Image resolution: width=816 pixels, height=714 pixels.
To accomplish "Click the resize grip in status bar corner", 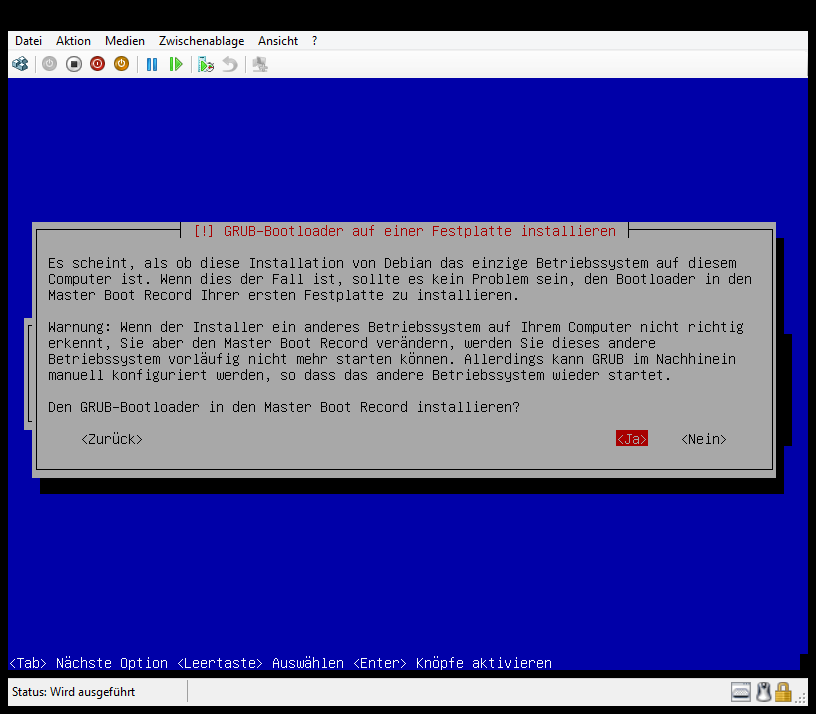I will pos(800,698).
